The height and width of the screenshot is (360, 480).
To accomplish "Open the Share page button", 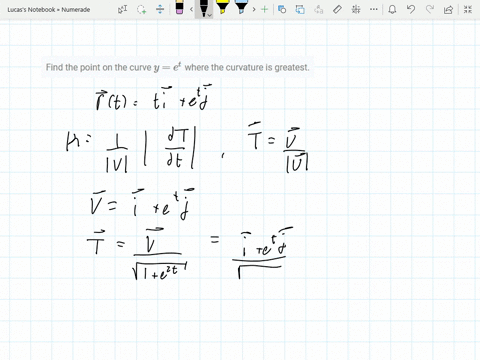I will (x=448, y=9).
